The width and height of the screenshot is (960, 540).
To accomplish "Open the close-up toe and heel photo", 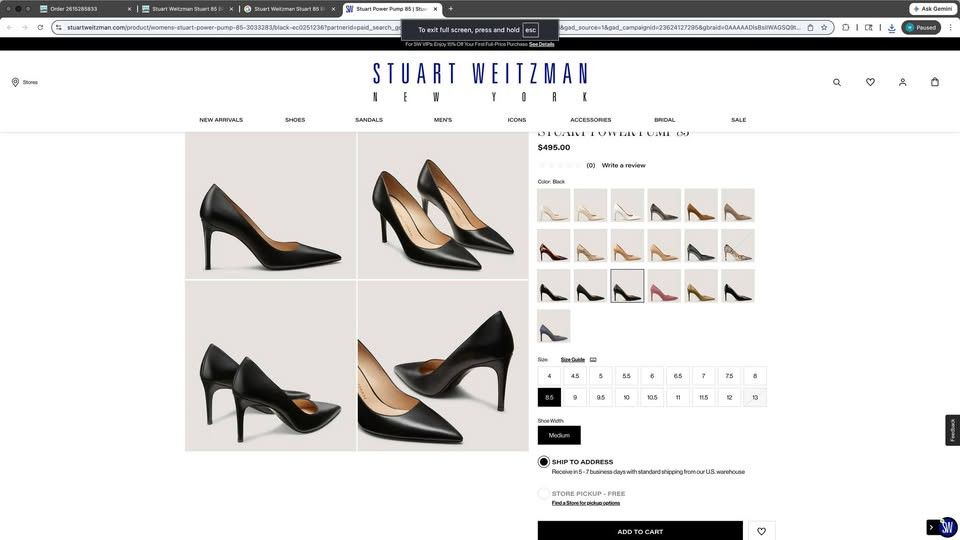I will coord(443,366).
